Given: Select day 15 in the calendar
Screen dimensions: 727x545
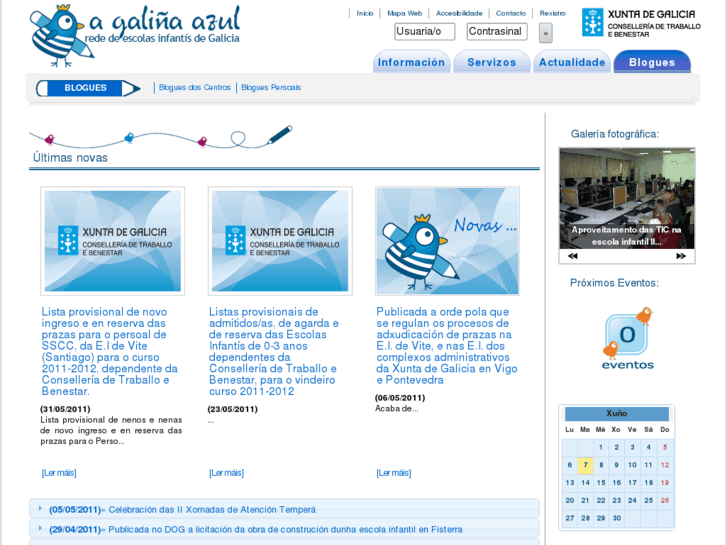Looking at the screenshot, I should [x=601, y=482].
